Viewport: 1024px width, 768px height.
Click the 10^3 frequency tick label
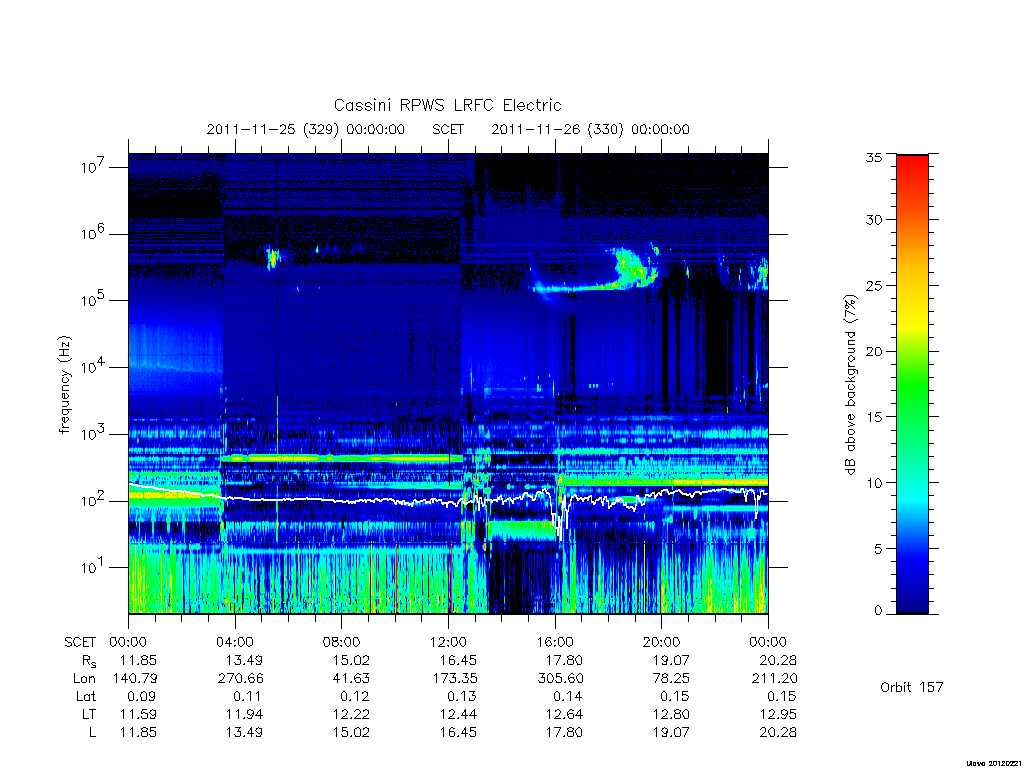click(x=93, y=434)
